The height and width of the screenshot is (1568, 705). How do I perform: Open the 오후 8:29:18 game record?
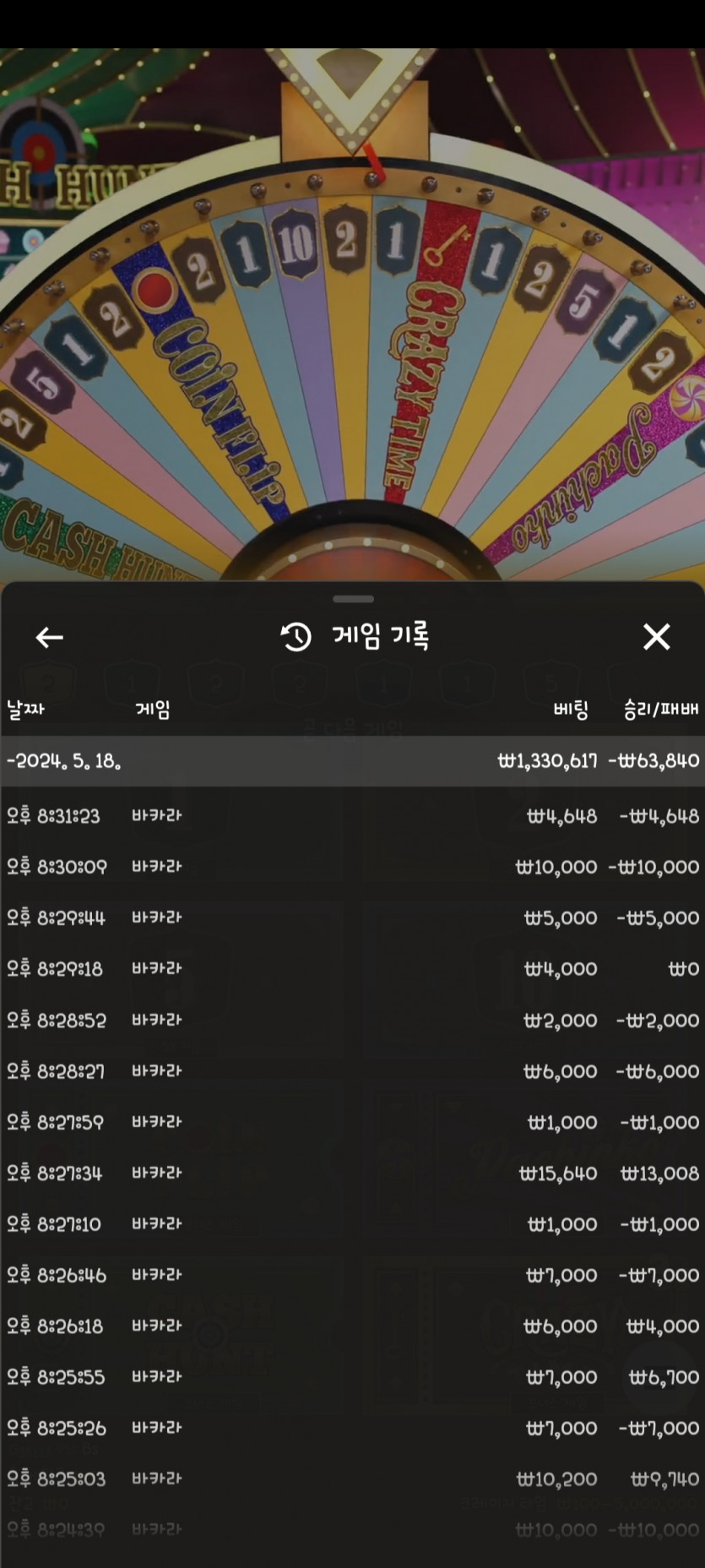352,969
